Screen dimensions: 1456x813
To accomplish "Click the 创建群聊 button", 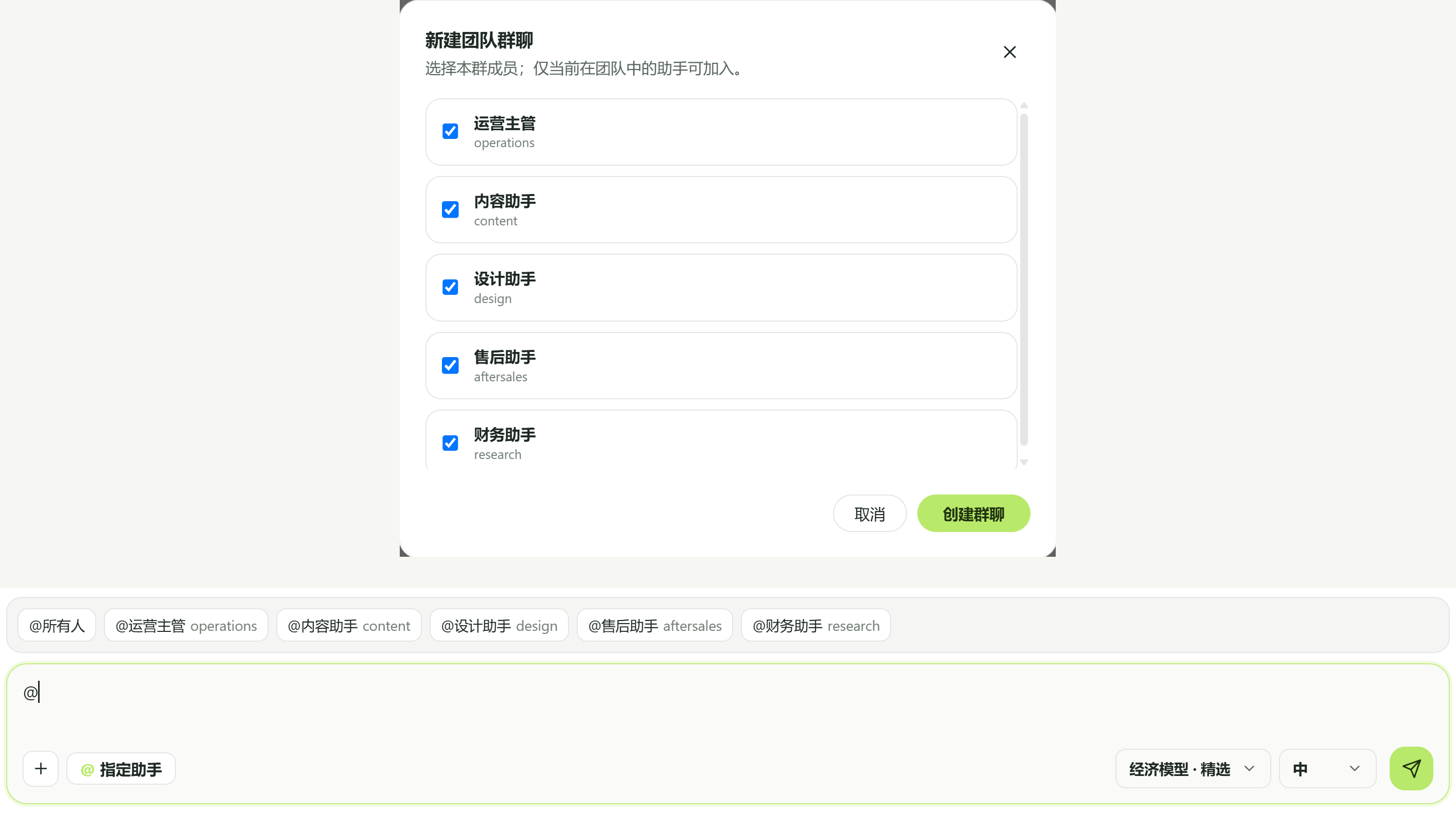I will pyautogui.click(x=973, y=514).
